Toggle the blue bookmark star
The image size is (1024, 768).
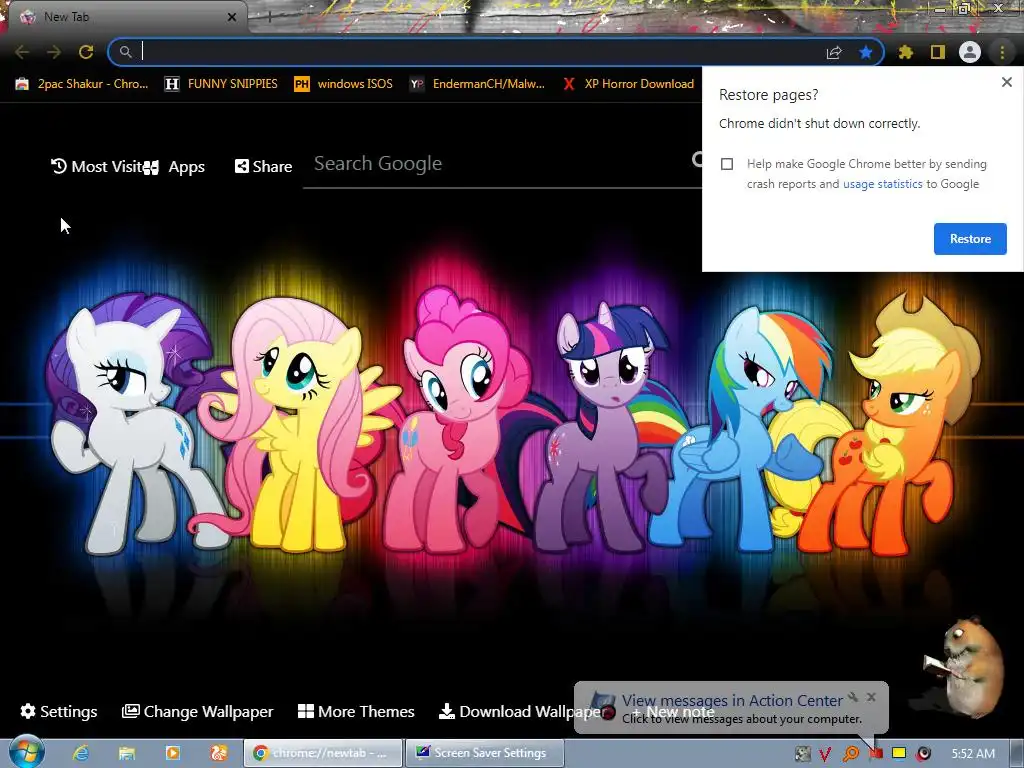(866, 52)
